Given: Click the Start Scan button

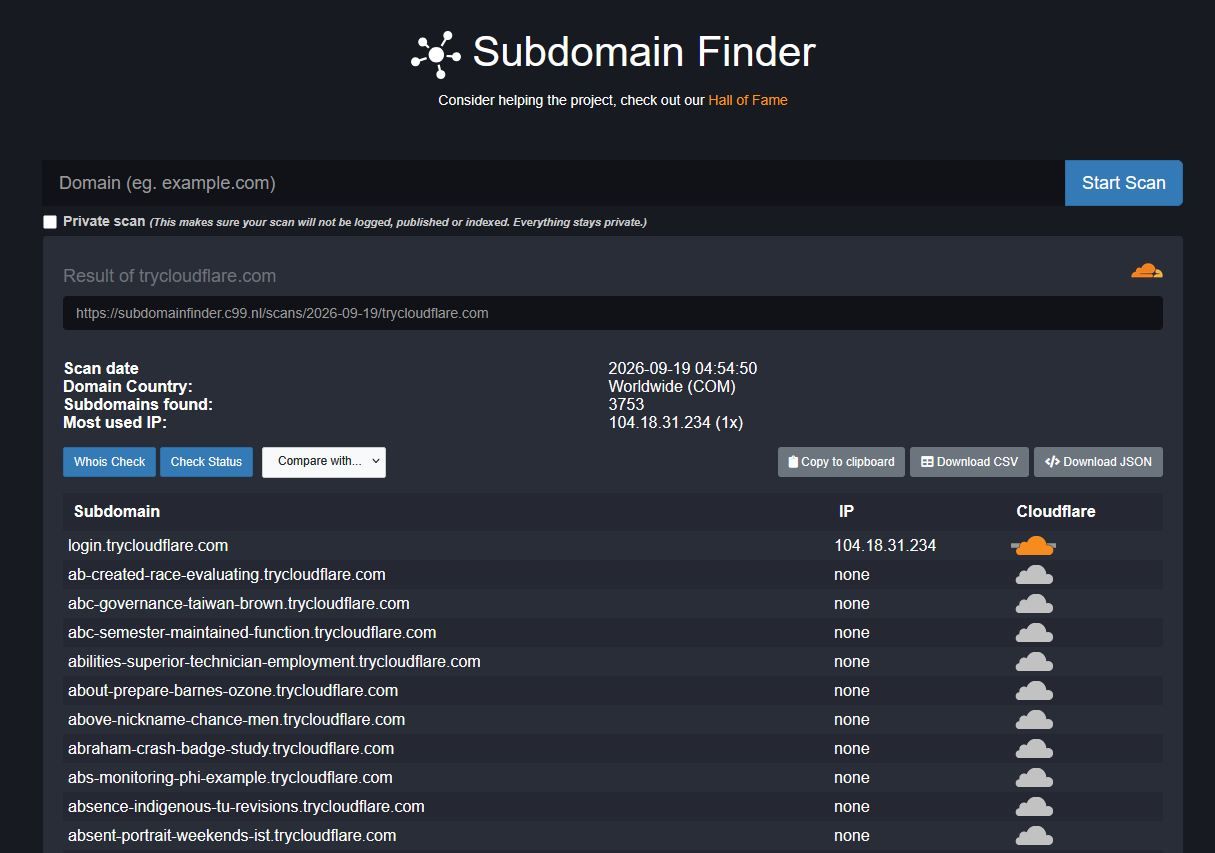Looking at the screenshot, I should click(1123, 183).
